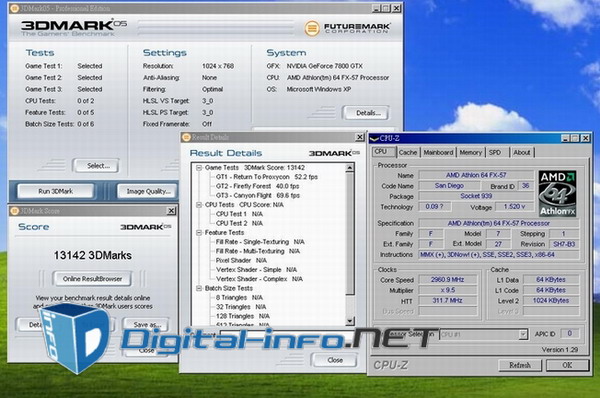Collapse the CPU Tests tree node
The image size is (600, 398).
pos(199,205)
